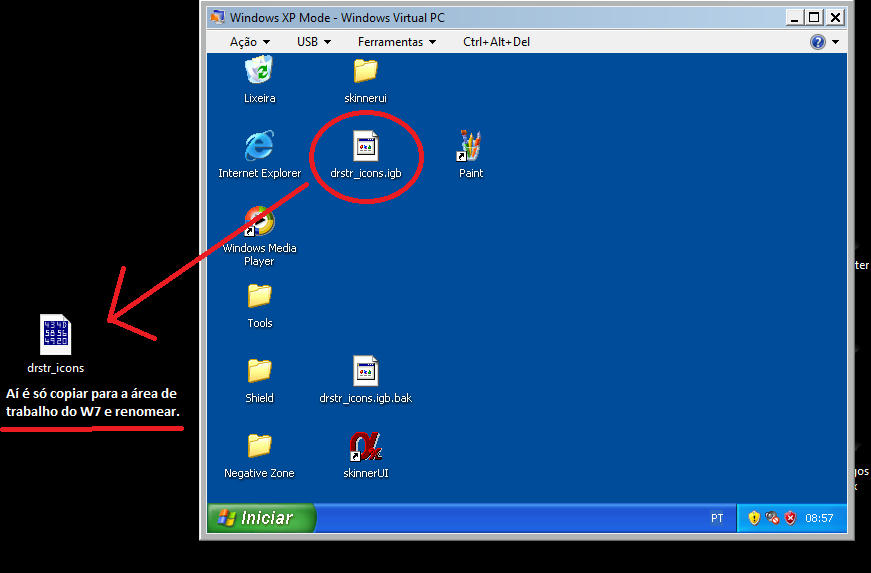Minimize the Windows Virtual PC window
Screen dimensions: 871x573
click(x=794, y=18)
